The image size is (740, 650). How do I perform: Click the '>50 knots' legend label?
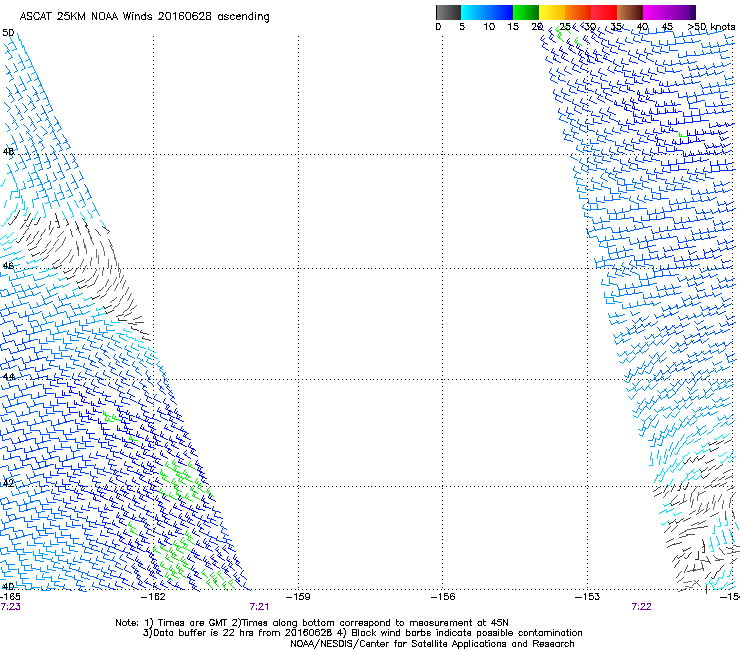point(712,27)
